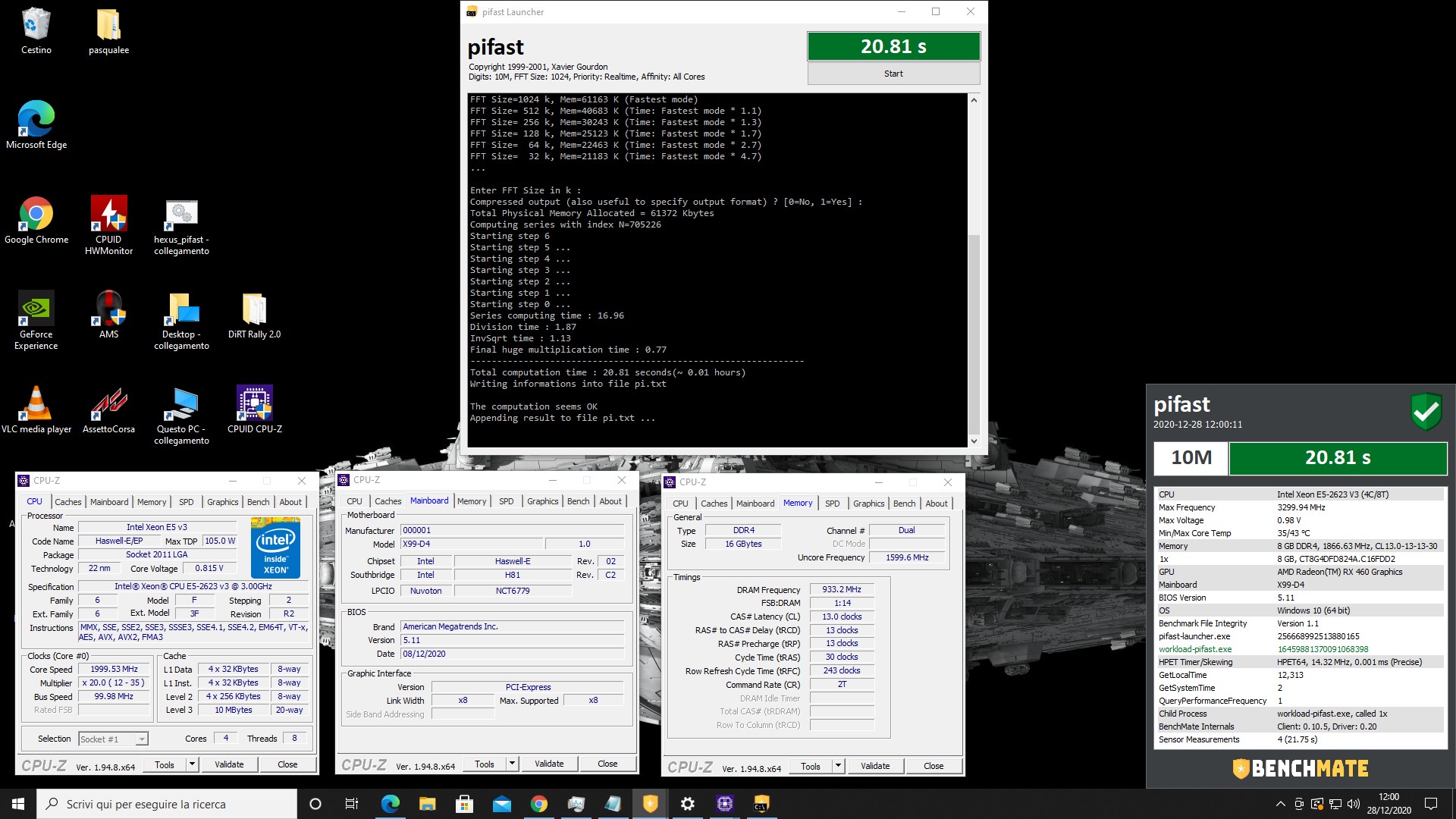Launch Google Chrome desktop shortcut

[36, 220]
